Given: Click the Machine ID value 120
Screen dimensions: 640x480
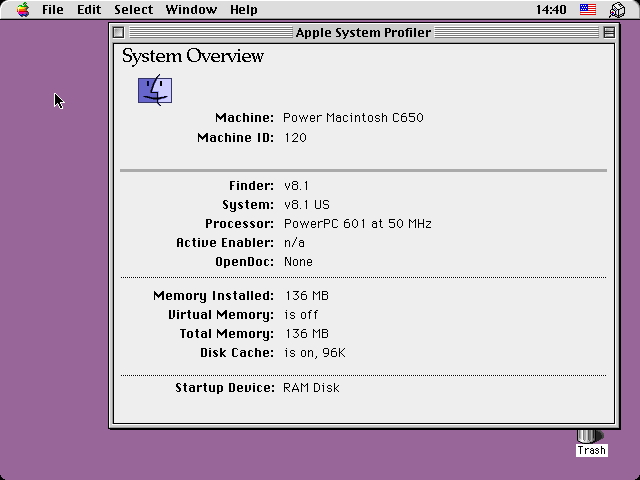Looking at the screenshot, I should [296, 138].
